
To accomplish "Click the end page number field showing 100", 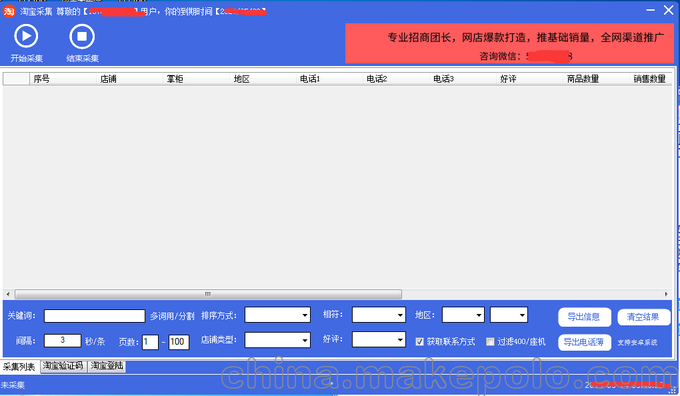I will (x=179, y=342).
